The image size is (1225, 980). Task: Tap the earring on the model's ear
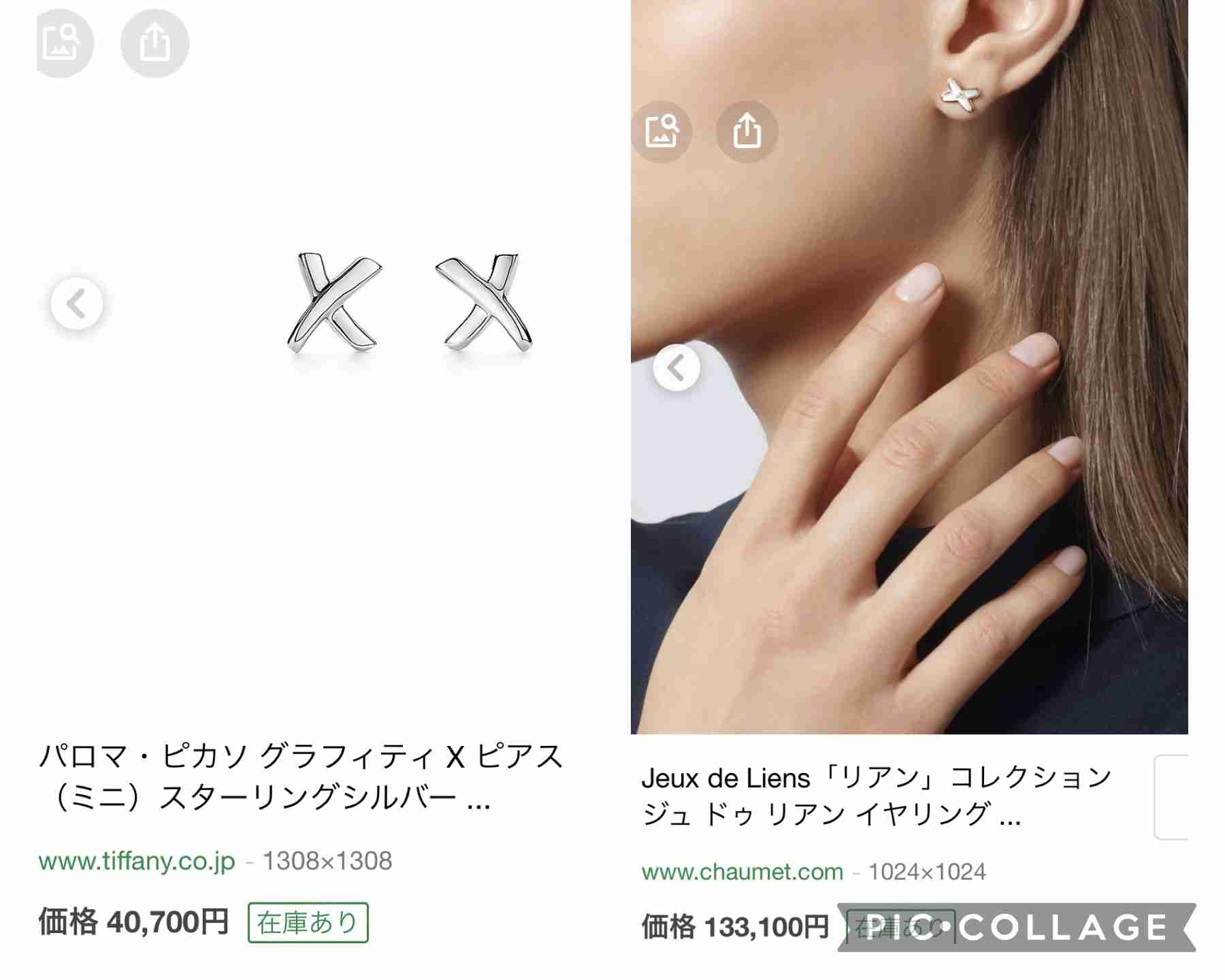960,95
